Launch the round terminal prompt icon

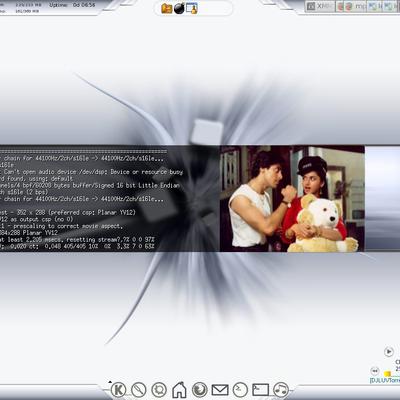(240, 389)
